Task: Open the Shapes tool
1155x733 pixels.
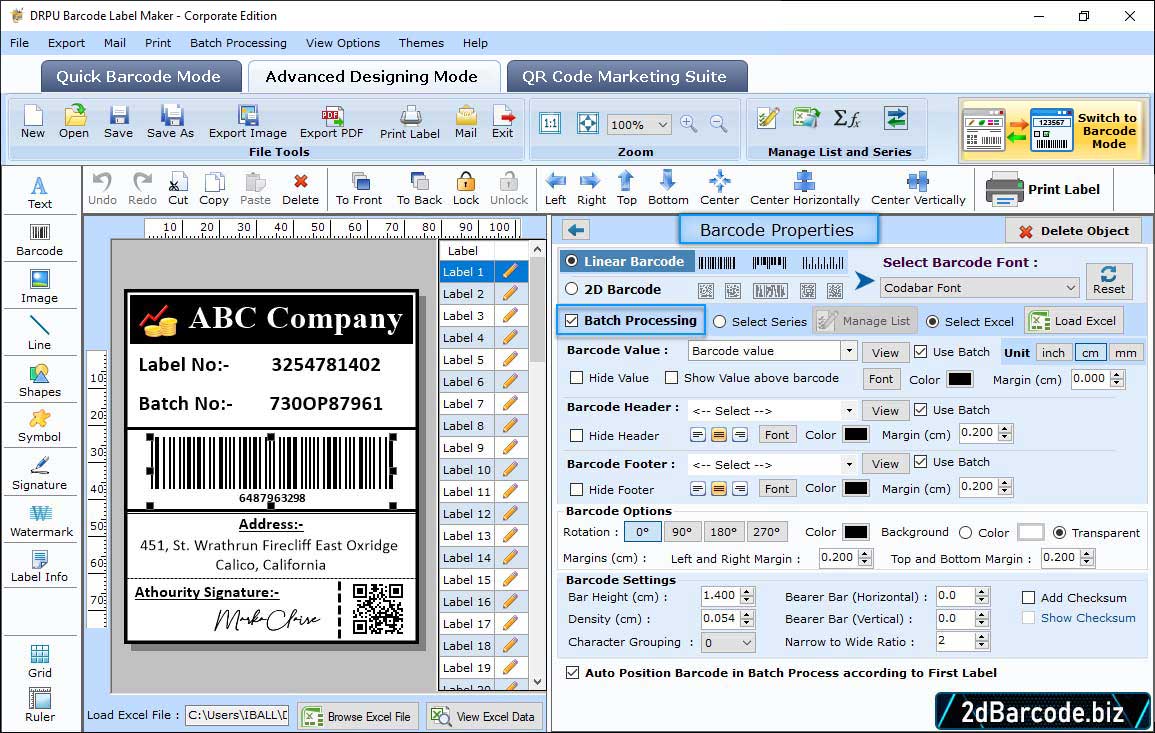Action: click(x=40, y=381)
